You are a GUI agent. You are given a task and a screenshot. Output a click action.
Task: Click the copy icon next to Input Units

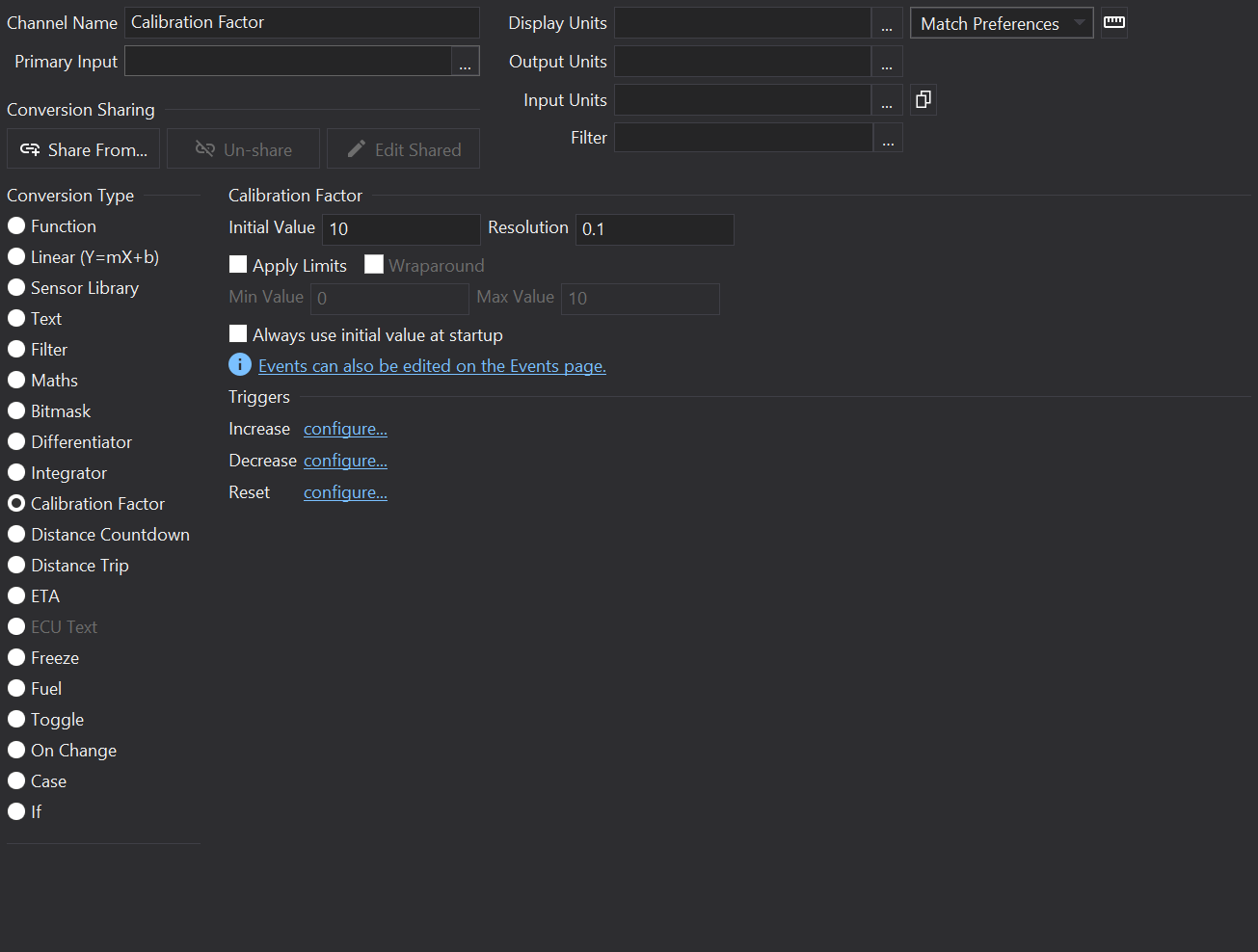tap(923, 99)
